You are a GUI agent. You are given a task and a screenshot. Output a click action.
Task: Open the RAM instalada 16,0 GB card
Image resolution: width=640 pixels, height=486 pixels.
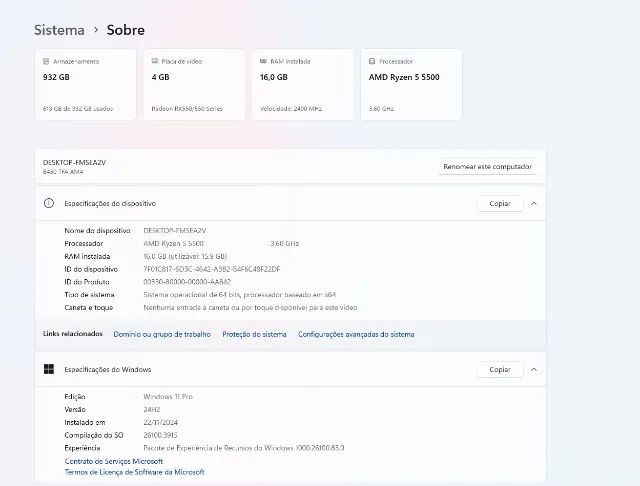[x=303, y=84]
